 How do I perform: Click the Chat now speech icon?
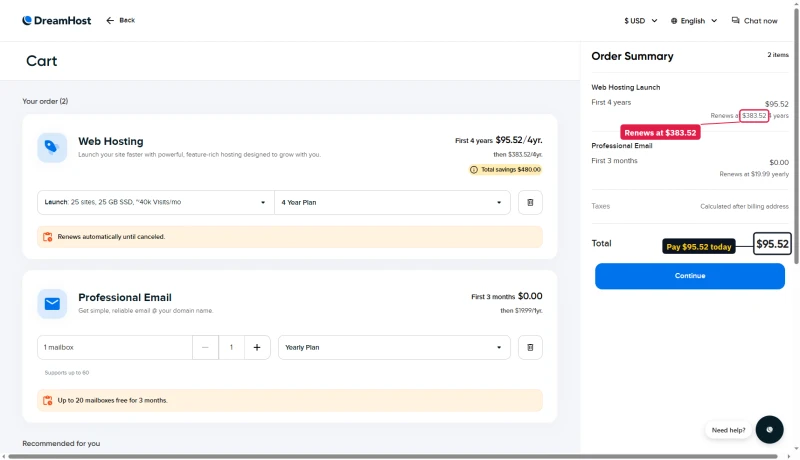[x=735, y=20]
